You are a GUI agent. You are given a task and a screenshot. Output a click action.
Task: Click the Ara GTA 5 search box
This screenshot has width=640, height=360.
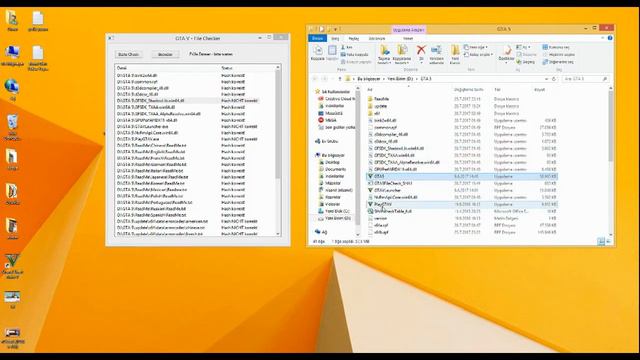585,79
